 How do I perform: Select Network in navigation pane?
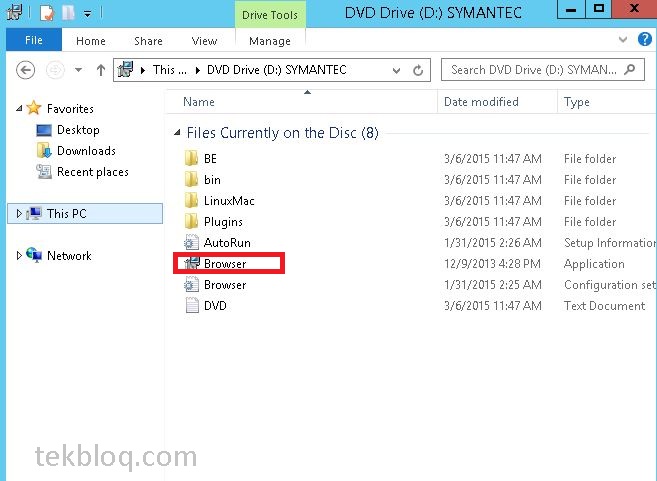[x=69, y=256]
